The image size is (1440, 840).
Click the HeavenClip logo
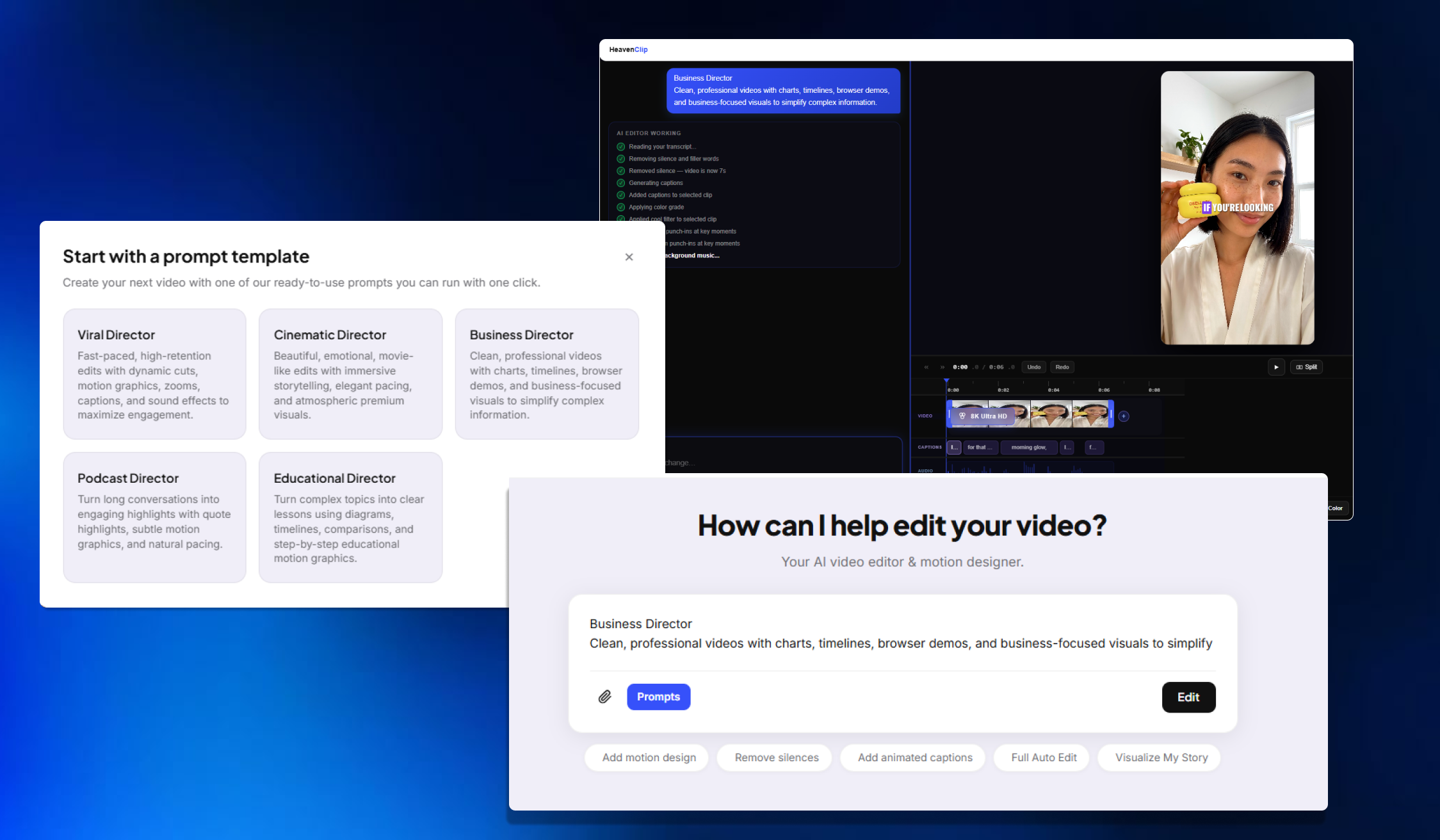[628, 49]
